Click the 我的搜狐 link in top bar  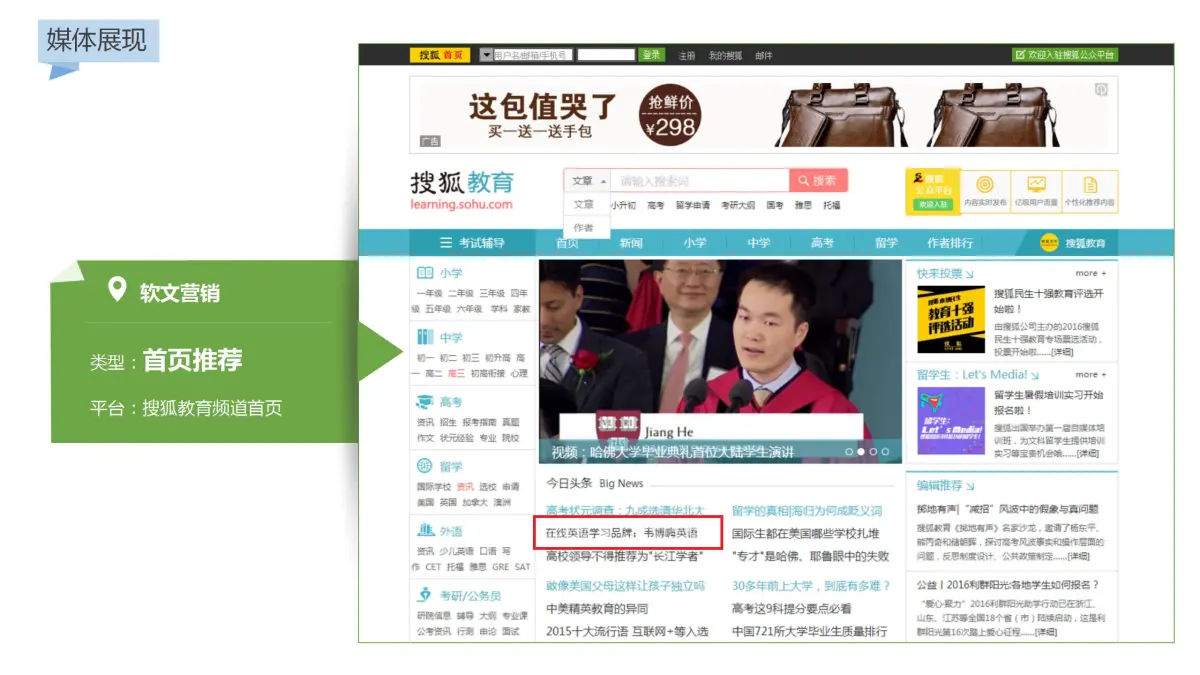point(726,56)
